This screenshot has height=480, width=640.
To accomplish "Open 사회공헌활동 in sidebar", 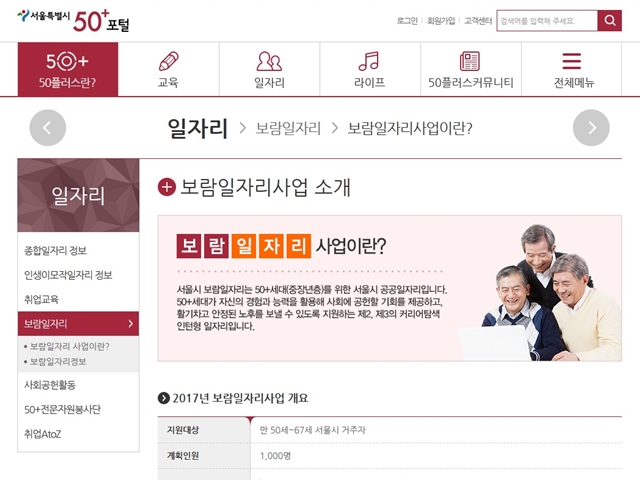I will click(50, 384).
